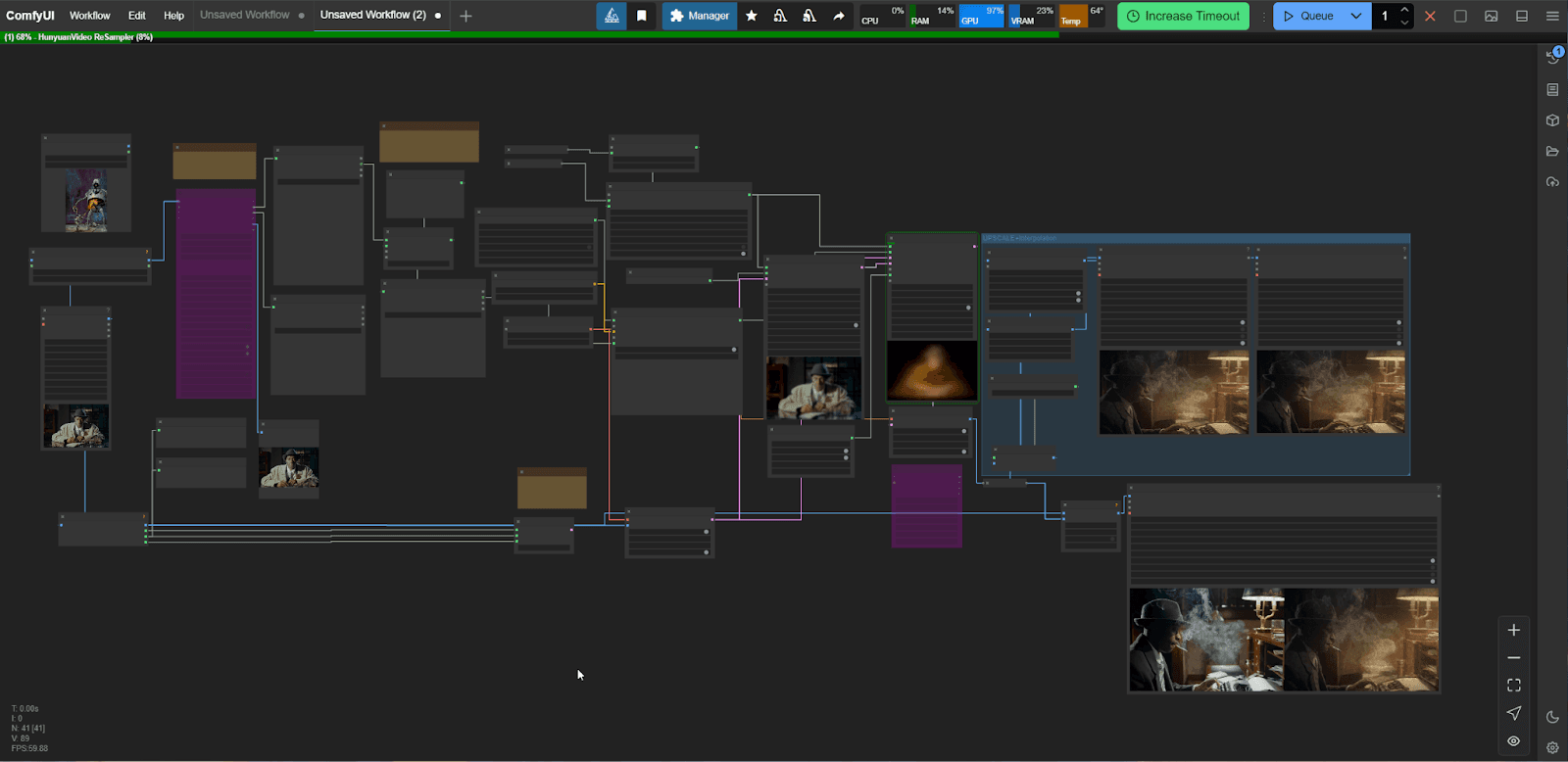This screenshot has width=1568, height=762.
Task: Click the share arrow icon
Action: click(x=839, y=16)
